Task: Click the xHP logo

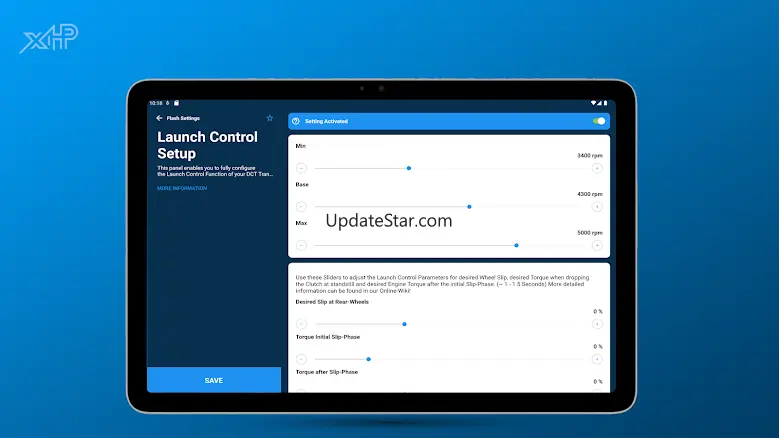Action: pos(49,39)
